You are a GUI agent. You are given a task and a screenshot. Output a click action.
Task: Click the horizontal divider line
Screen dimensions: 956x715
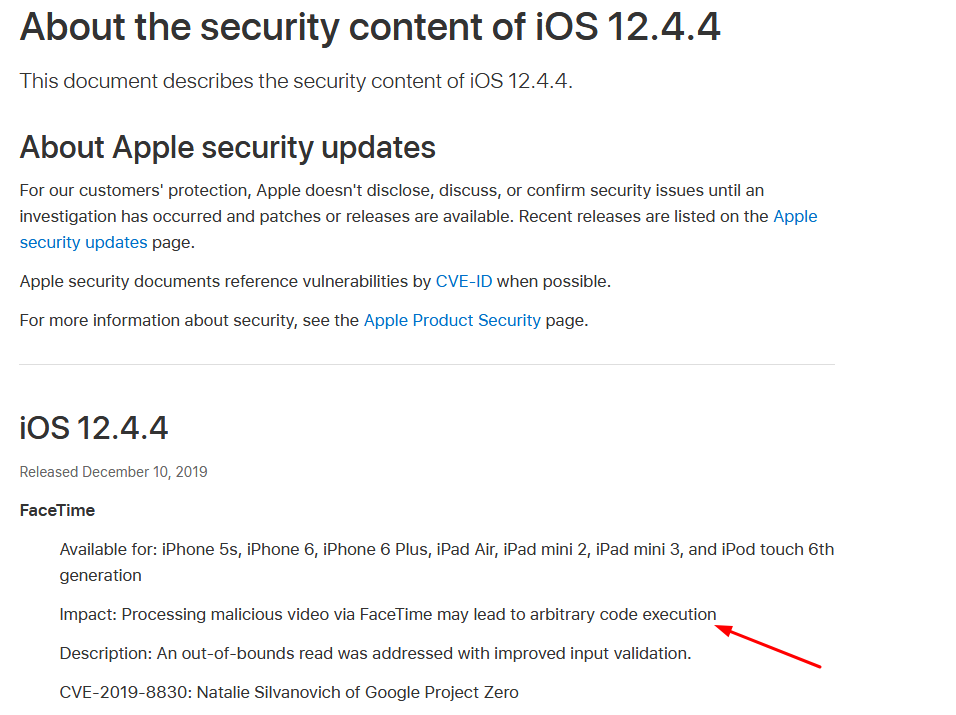(427, 365)
